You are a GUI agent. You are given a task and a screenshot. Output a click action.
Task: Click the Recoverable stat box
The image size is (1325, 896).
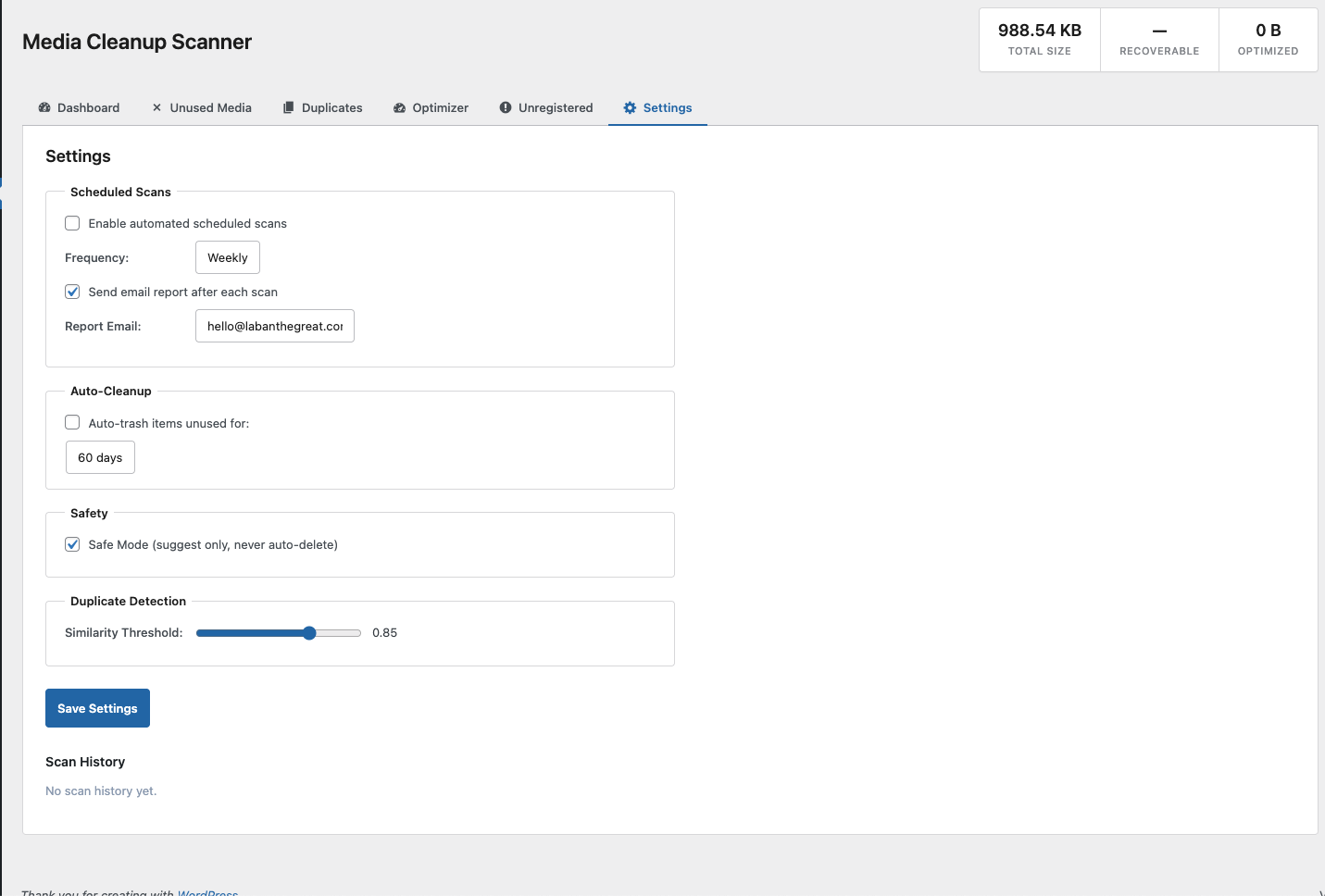click(1159, 40)
